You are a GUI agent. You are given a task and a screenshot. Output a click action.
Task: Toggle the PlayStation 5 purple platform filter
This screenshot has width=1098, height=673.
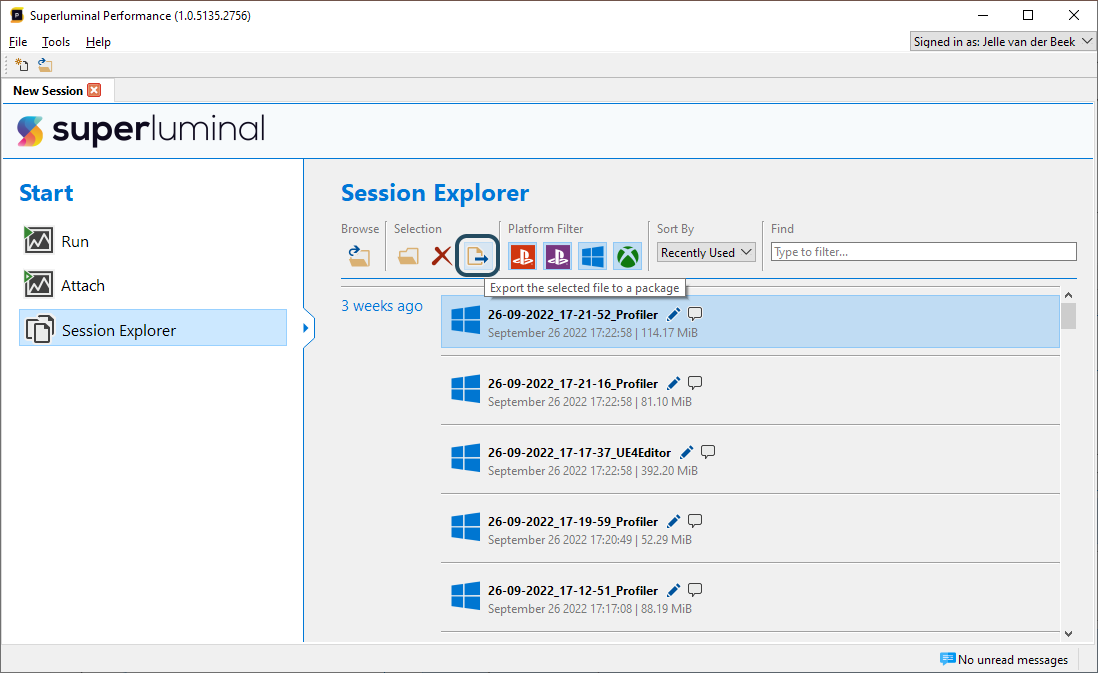pyautogui.click(x=558, y=256)
